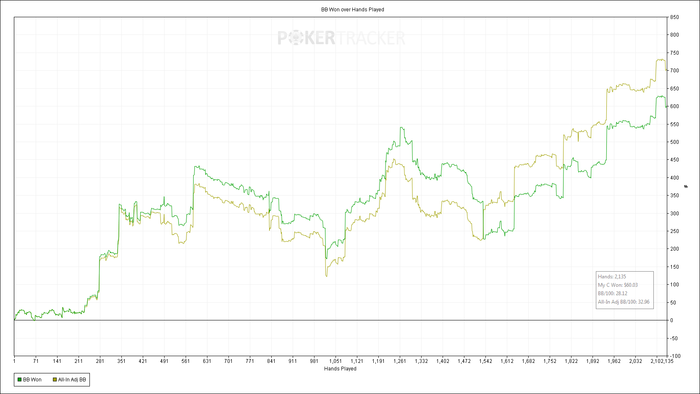
Task: Click the 491 tick label on the x-axis
Action: point(164,361)
